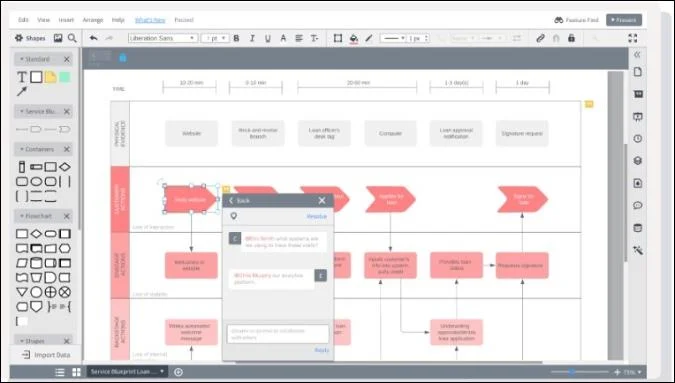Screen dimensions: 675x383
Task: Open the View menu
Action: 43,20
